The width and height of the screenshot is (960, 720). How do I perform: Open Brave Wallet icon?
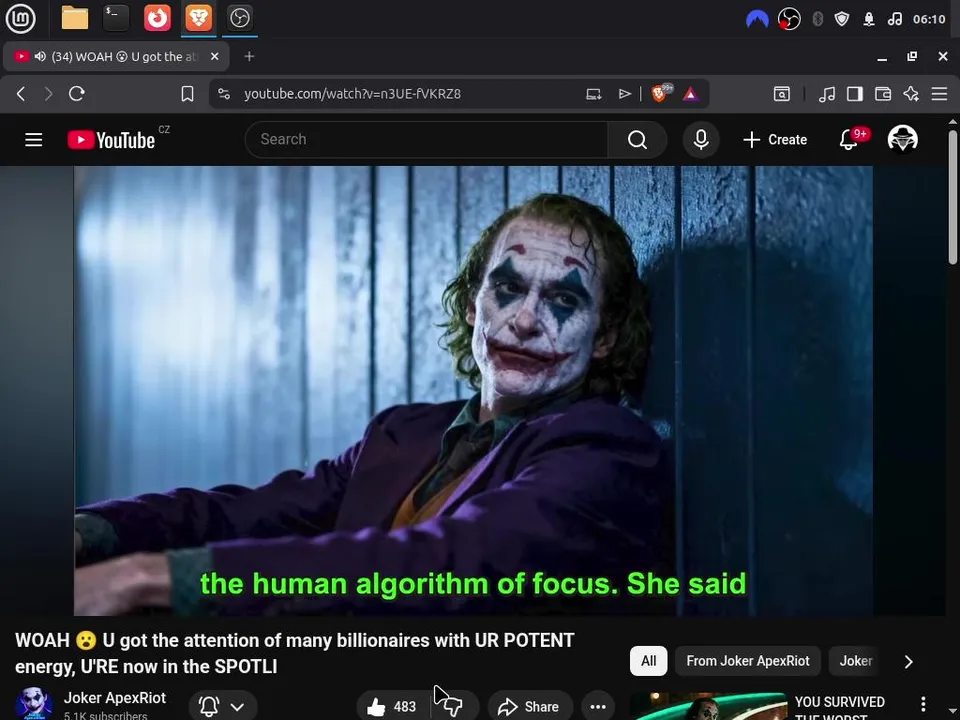point(883,94)
